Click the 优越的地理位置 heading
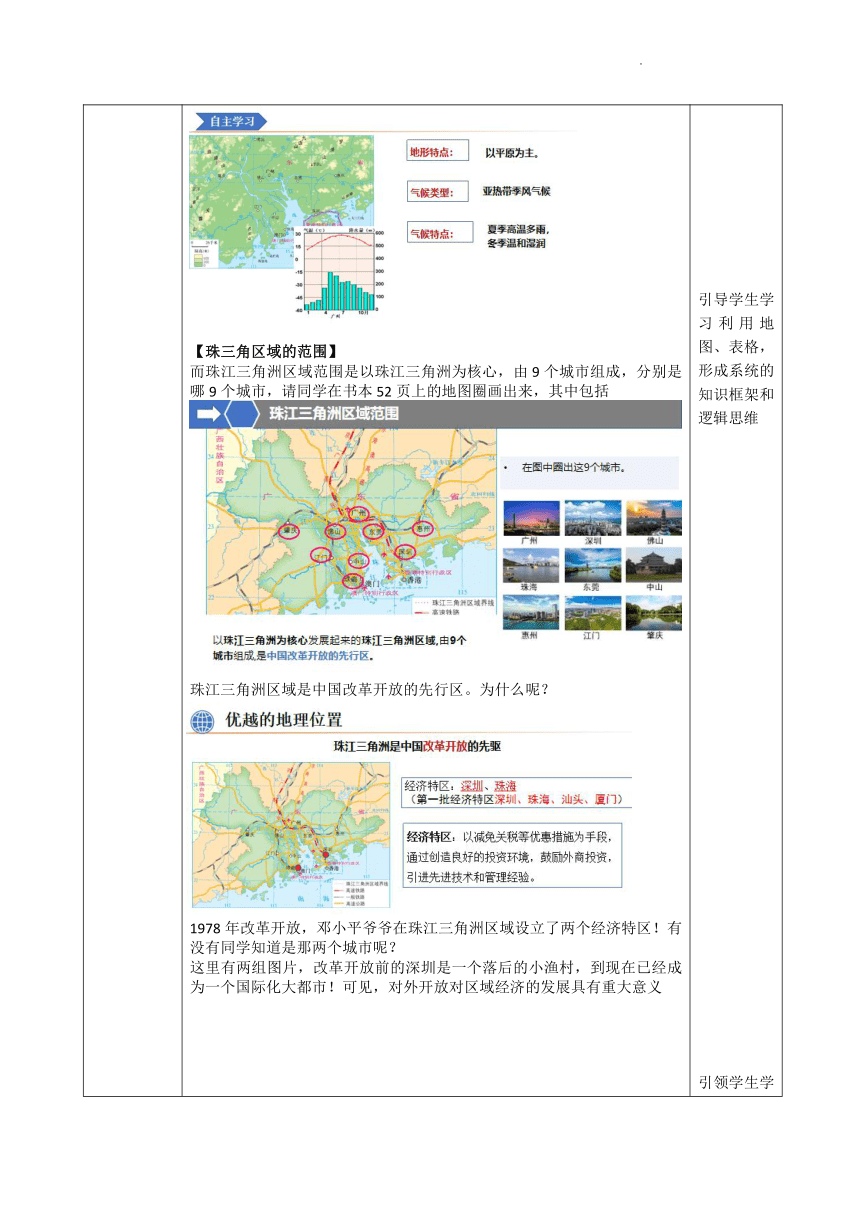Viewport: 860px width, 1218px height. [x=283, y=720]
